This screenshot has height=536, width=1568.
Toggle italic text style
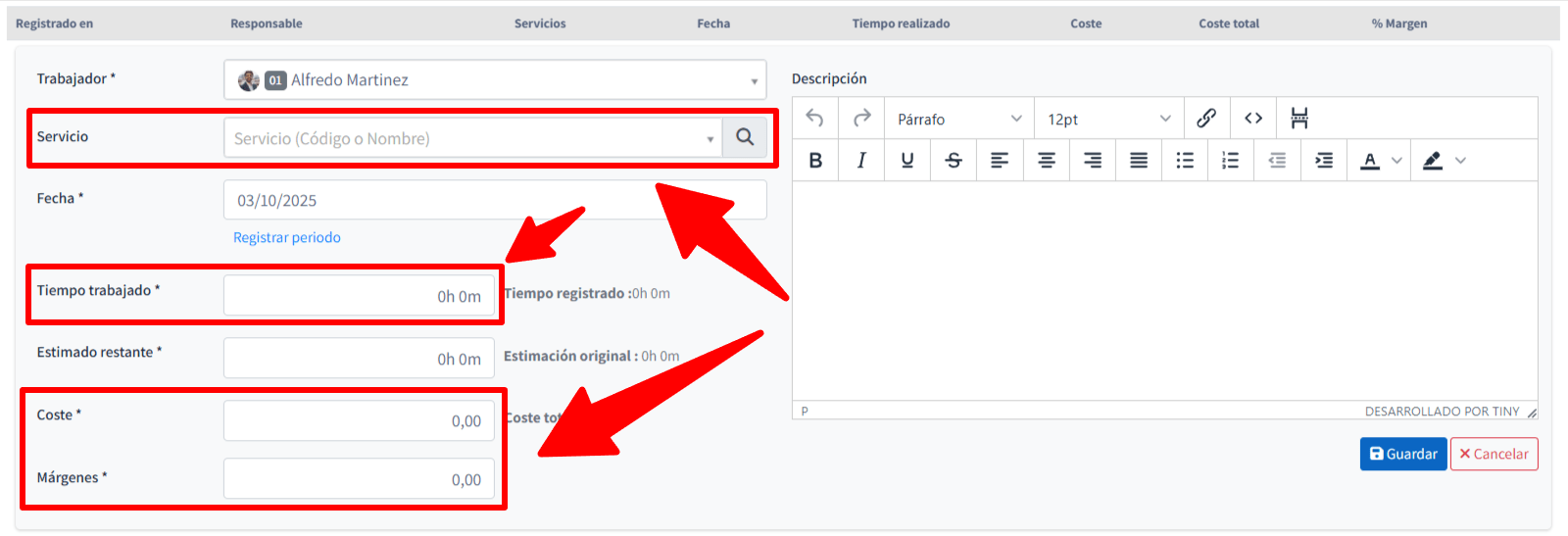pos(861,161)
